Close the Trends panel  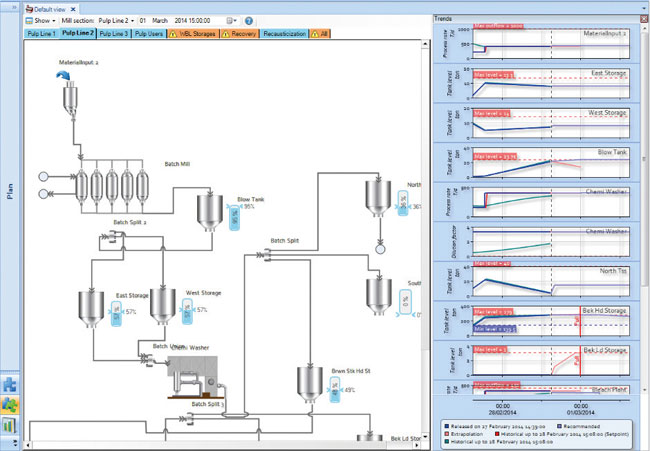[642, 18]
